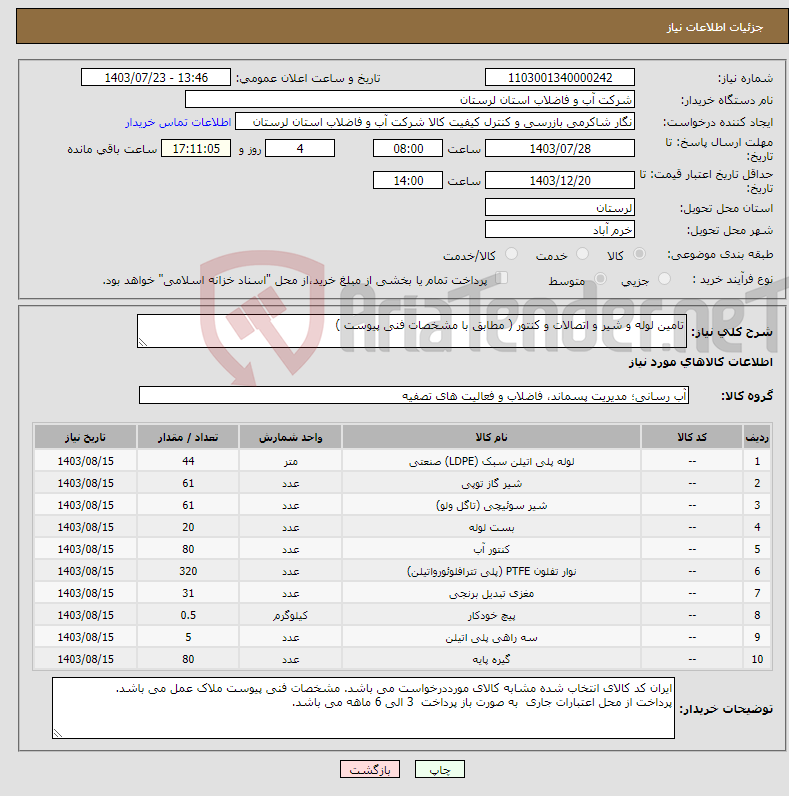Viewport: 789px width, 796px height.
Task: Select row شیر سوئیچی (تاگل ولو)
Action: click(x=402, y=505)
